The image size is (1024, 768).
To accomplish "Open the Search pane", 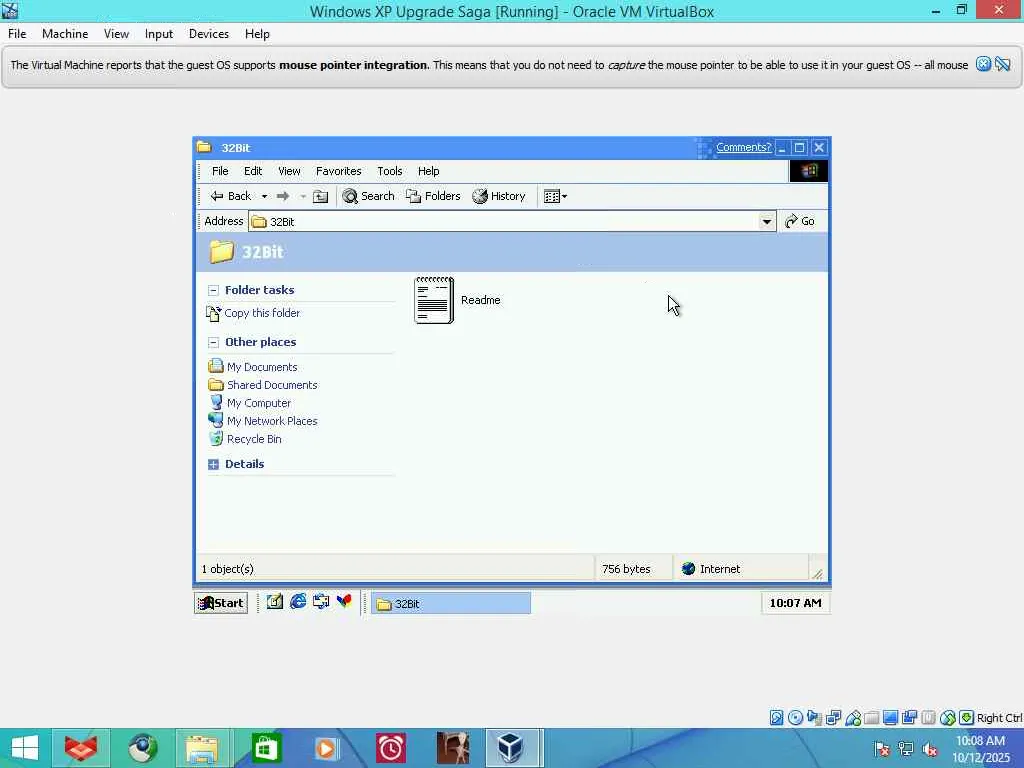I will click(x=369, y=196).
